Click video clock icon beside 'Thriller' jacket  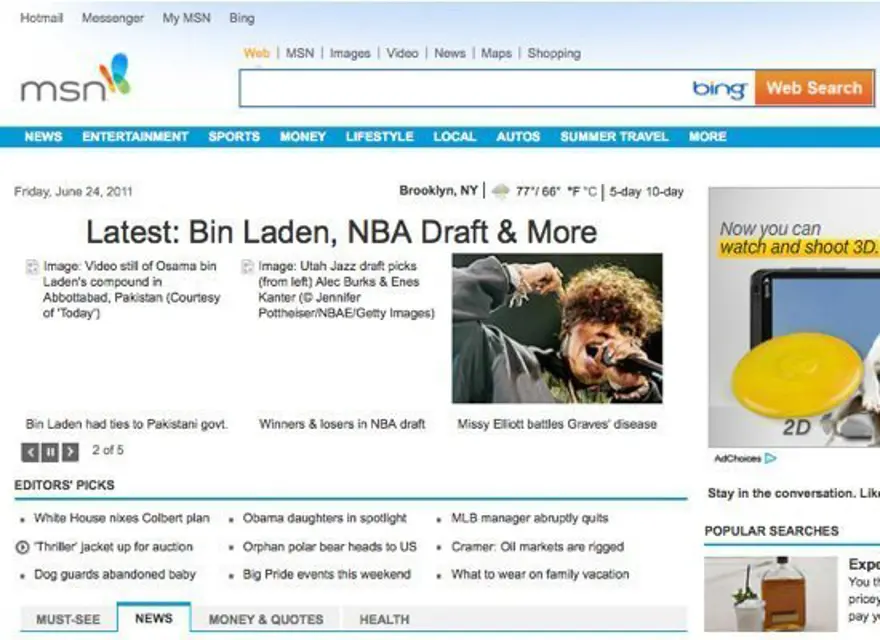22,547
